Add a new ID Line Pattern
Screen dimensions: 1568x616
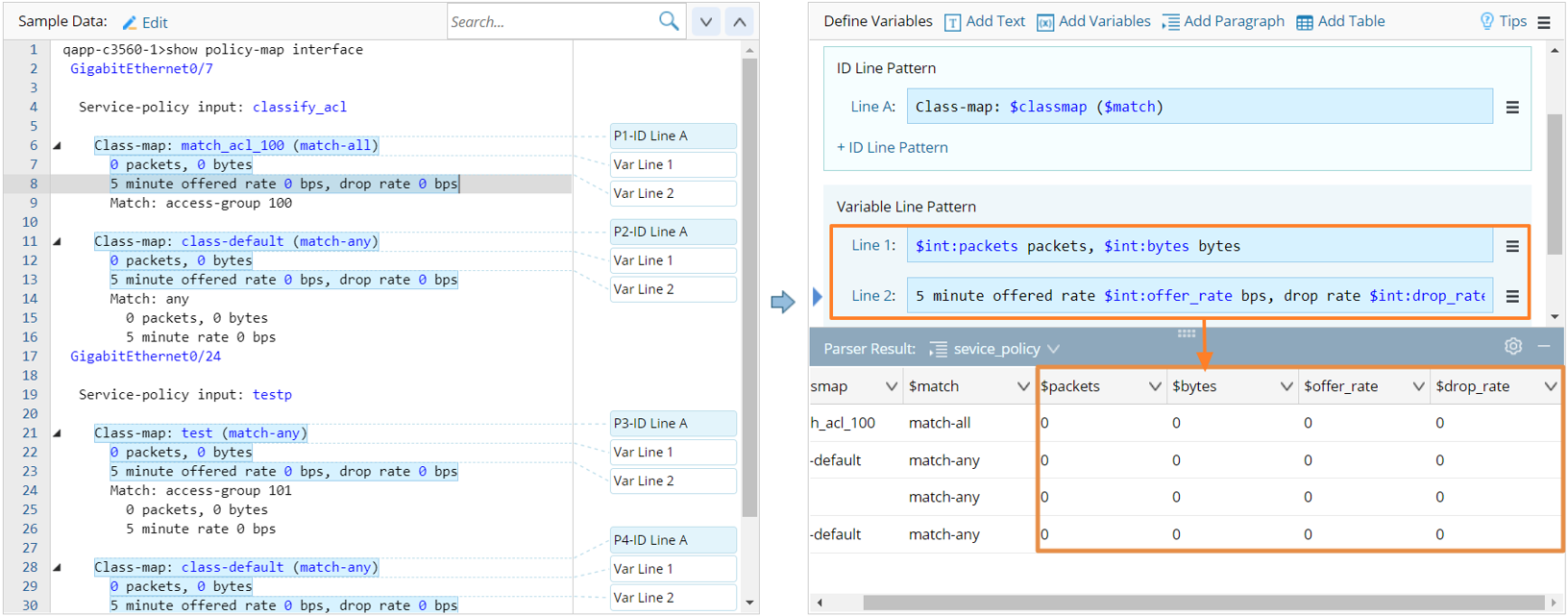(893, 148)
